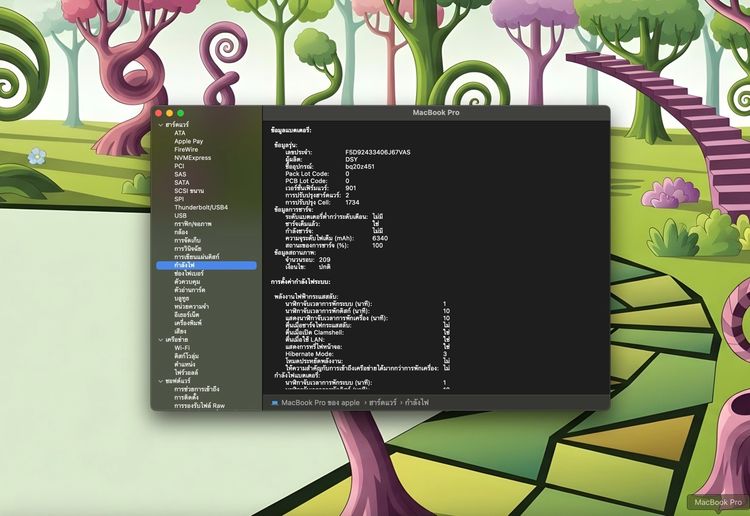This screenshot has height=516, width=750.
Task: Select Thunderbolt/USB4 in the sidebar
Action: (200, 206)
